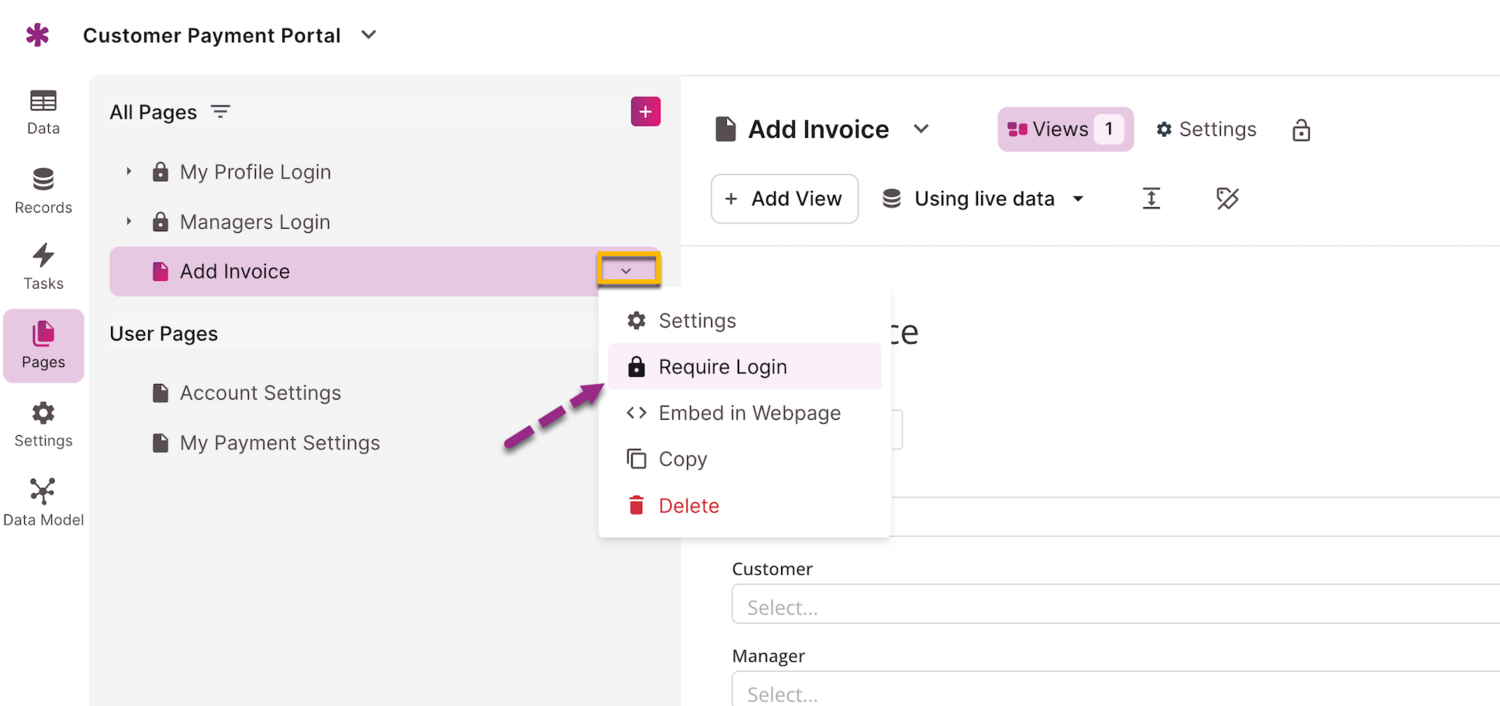Click the tag-off icon in toolbar
The height and width of the screenshot is (706, 1500).
pos(1227,199)
